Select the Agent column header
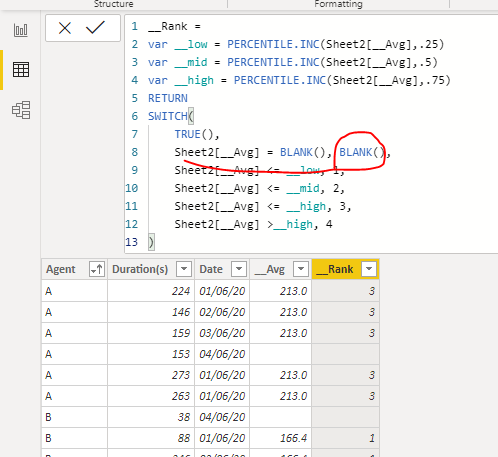498x457 pixels. tap(61, 269)
